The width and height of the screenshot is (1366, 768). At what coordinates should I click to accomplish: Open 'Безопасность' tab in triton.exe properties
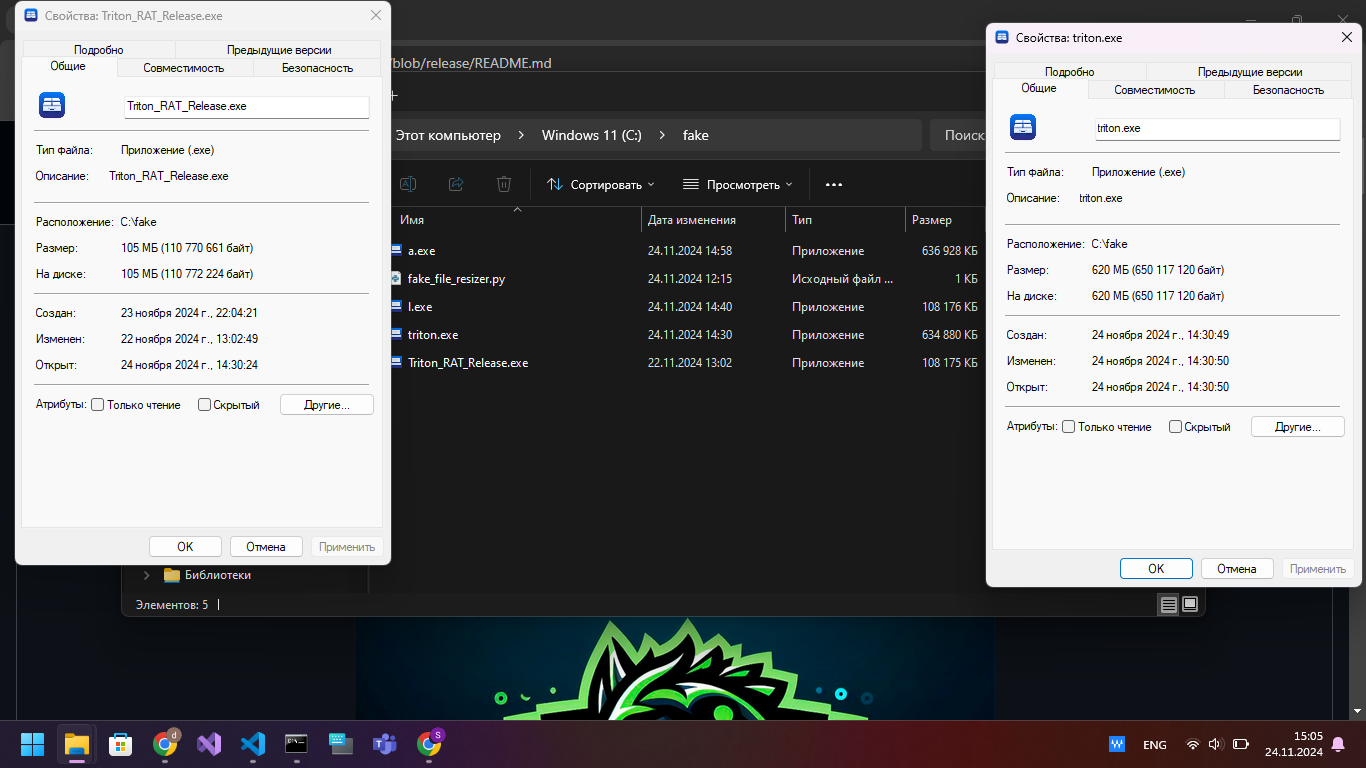(1288, 90)
